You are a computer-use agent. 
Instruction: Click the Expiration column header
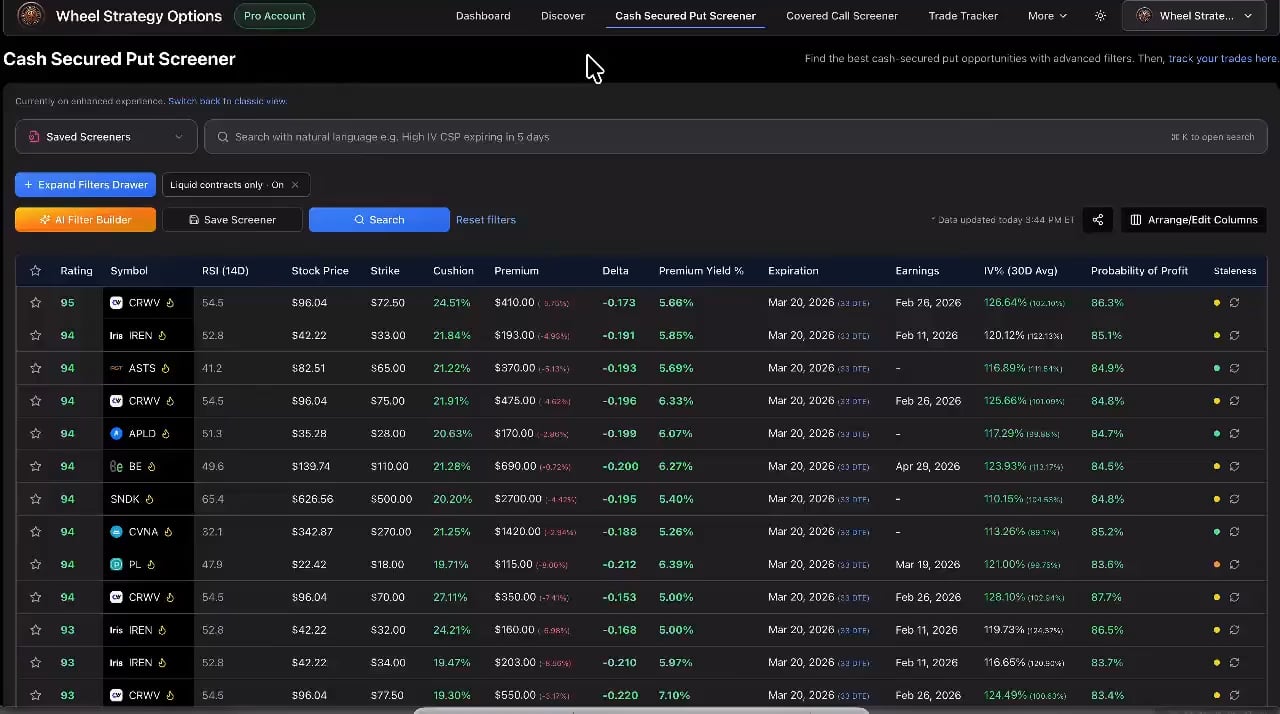[x=793, y=271]
